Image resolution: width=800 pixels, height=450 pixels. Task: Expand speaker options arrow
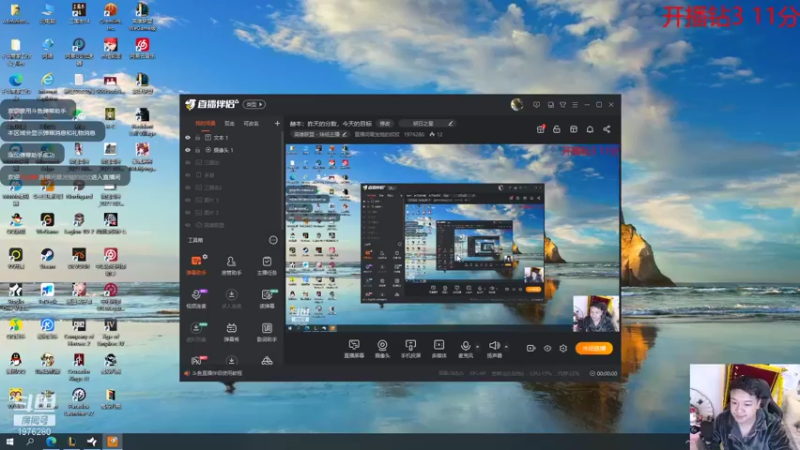point(506,346)
